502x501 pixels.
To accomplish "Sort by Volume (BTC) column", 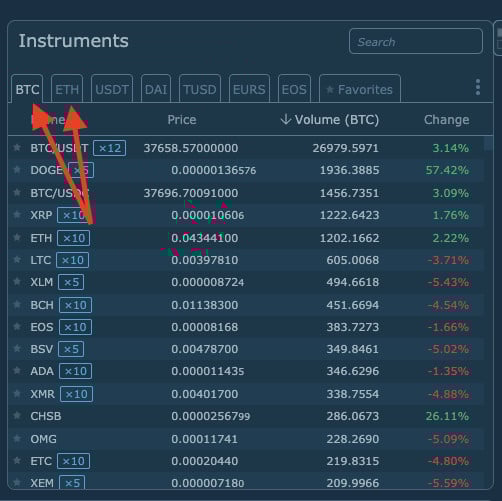I will pyautogui.click(x=330, y=120).
